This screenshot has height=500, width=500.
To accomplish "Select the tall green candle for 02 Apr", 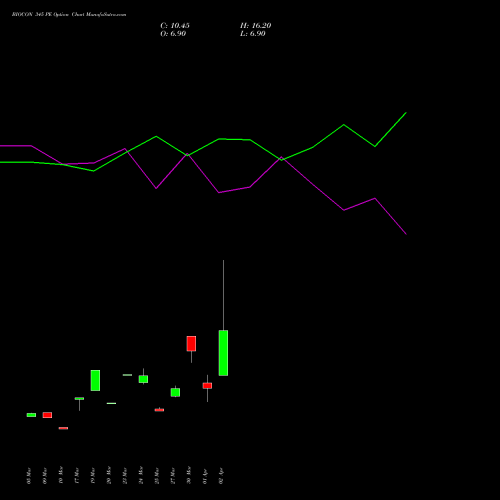I will (223, 353).
